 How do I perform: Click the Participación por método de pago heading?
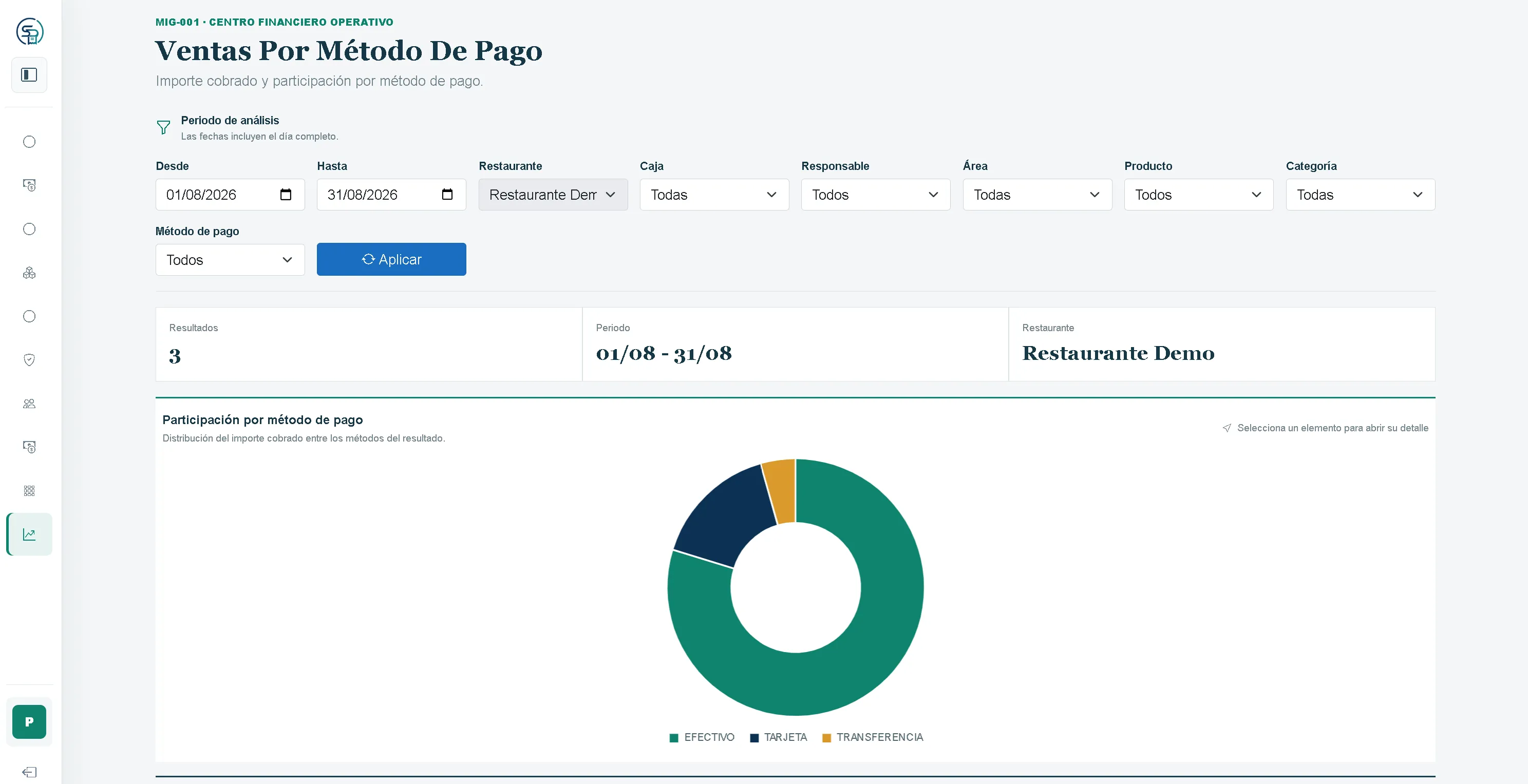click(x=263, y=420)
